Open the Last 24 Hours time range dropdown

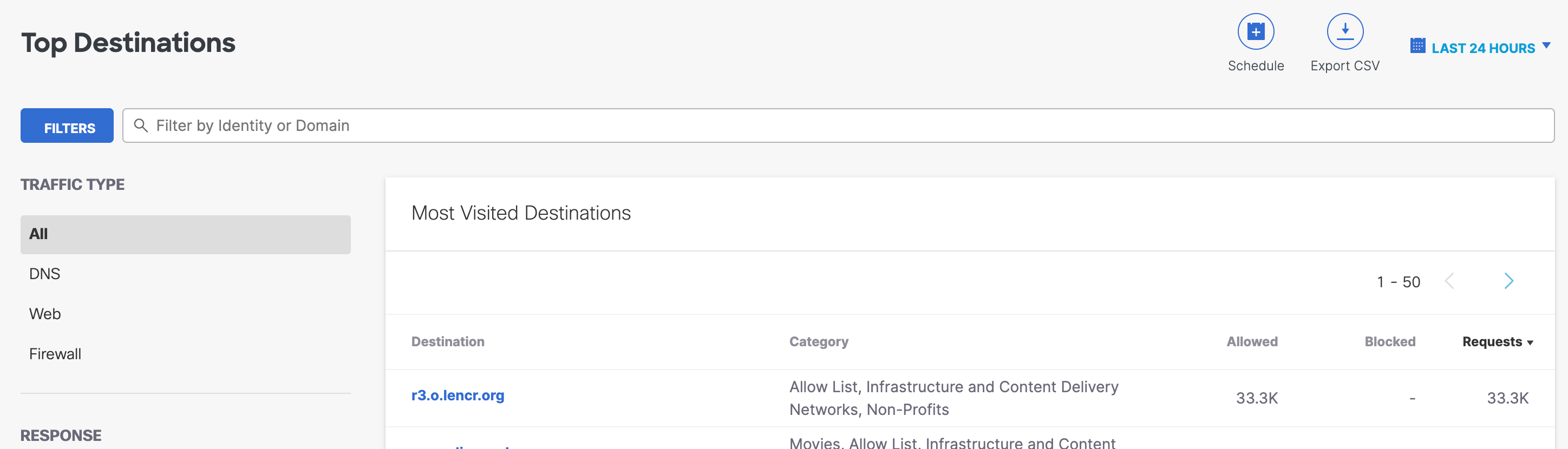pos(1483,48)
